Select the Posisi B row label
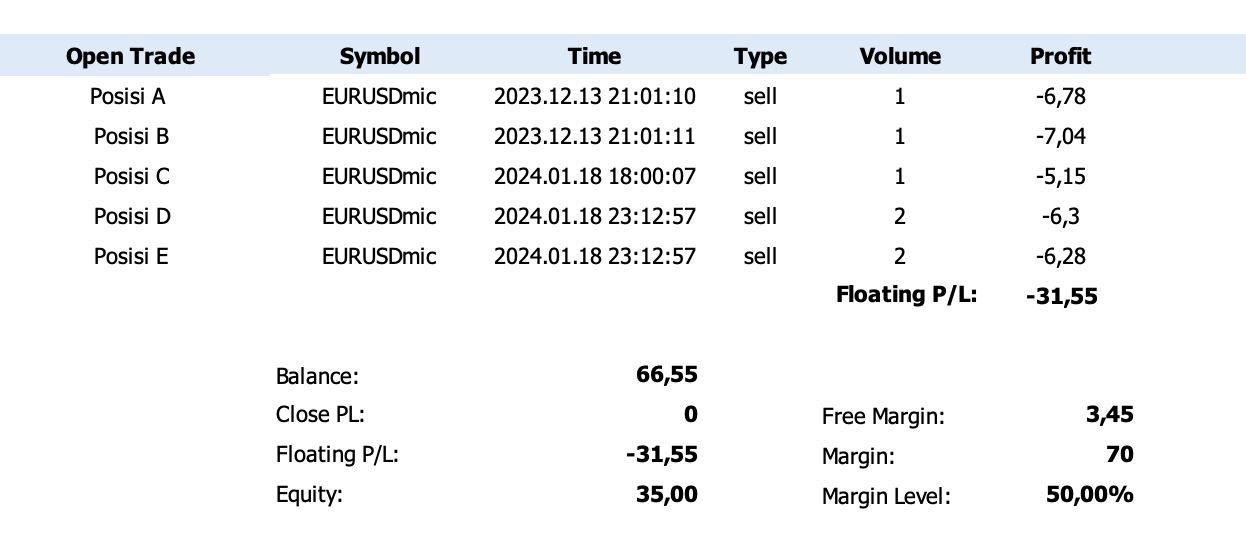Image resolution: width=1246 pixels, height=548 pixels. 132,137
